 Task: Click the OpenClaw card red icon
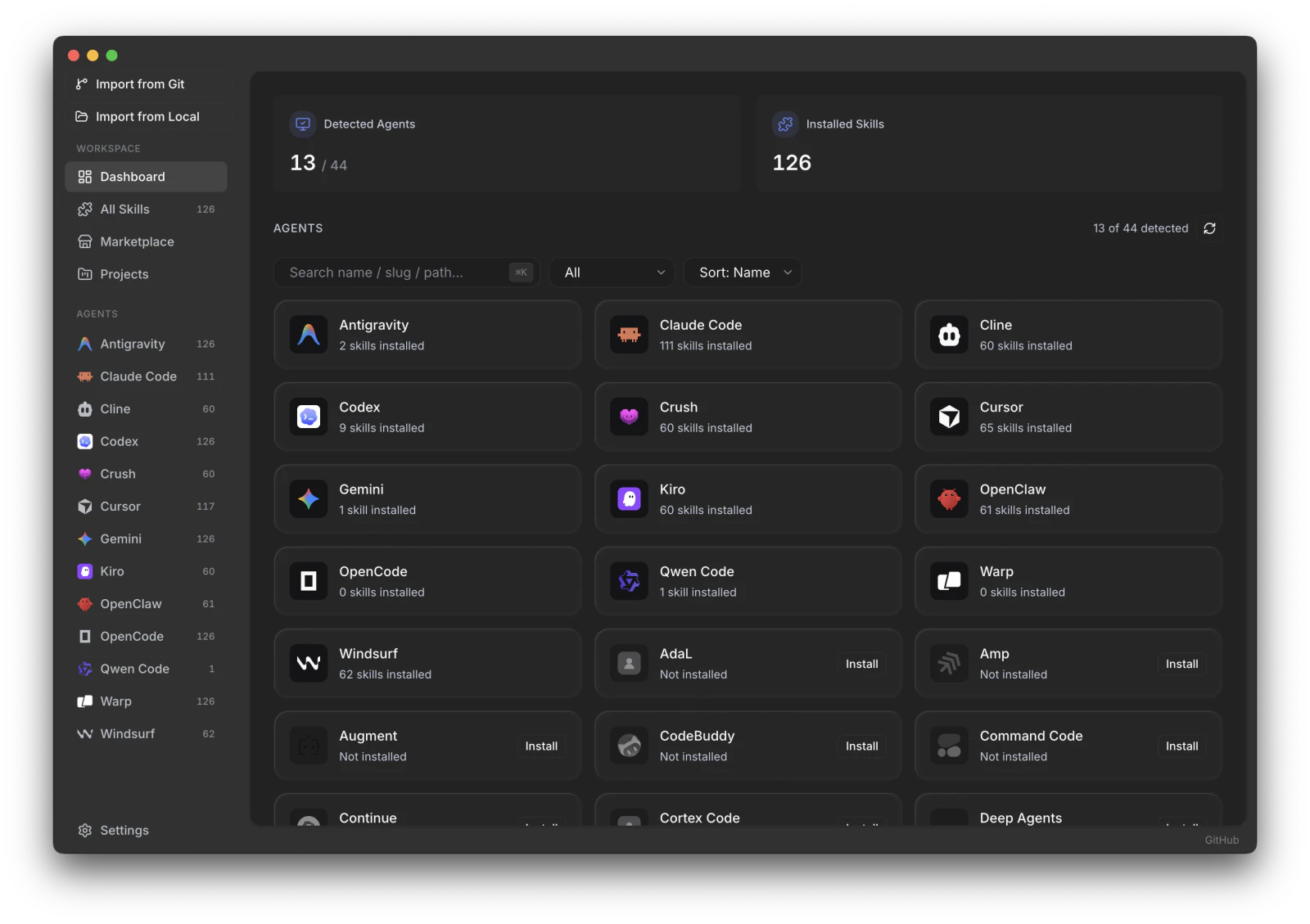[949, 499]
